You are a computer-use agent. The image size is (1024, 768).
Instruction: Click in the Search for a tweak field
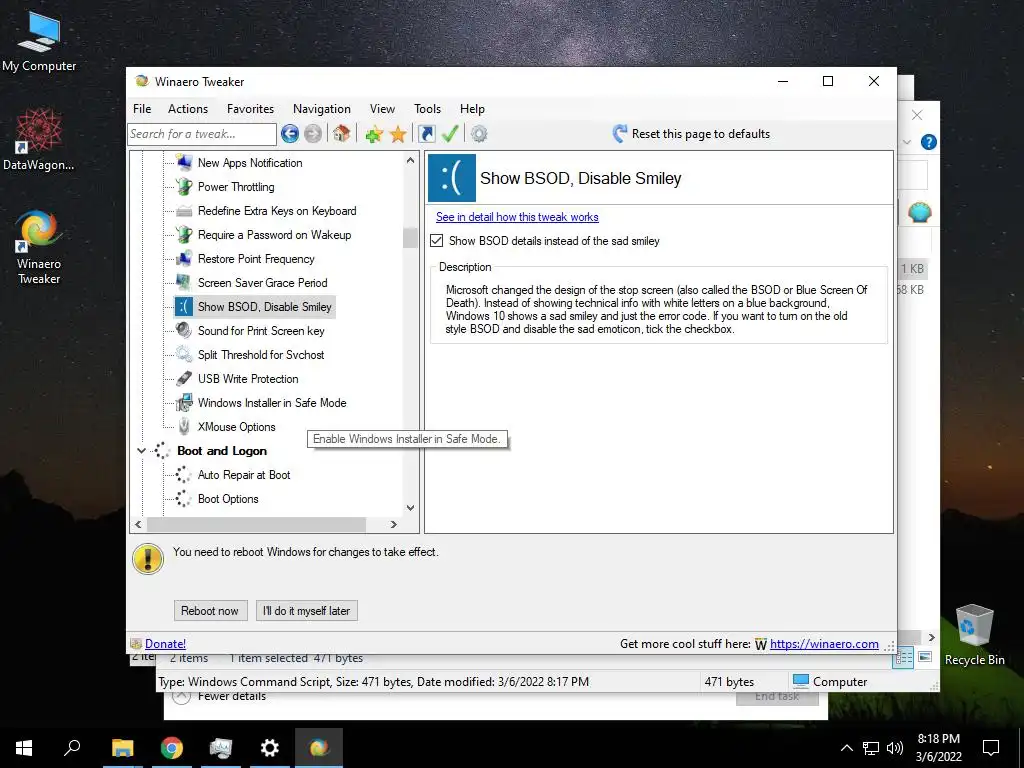[x=202, y=134]
